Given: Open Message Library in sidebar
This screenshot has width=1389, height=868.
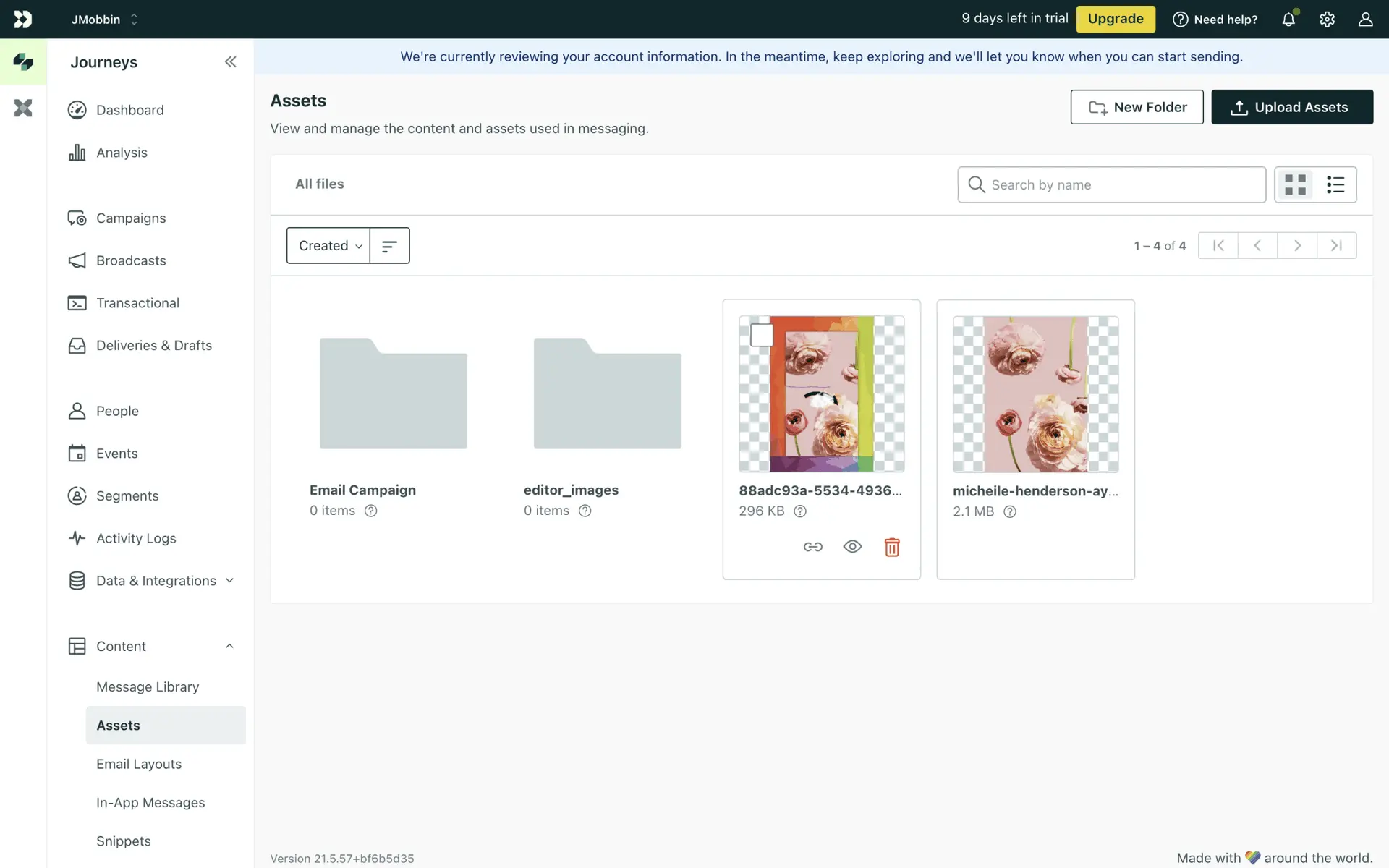Looking at the screenshot, I should tap(148, 686).
